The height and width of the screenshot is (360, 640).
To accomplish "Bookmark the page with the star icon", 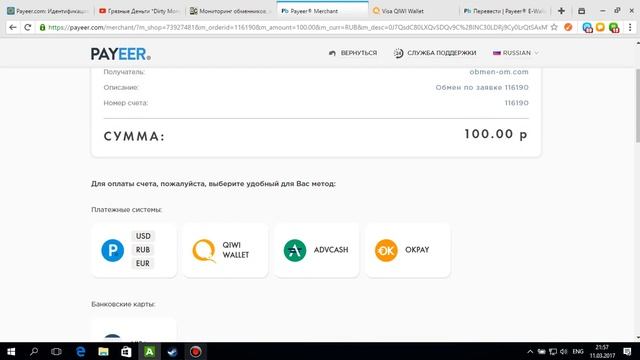I will [554, 27].
